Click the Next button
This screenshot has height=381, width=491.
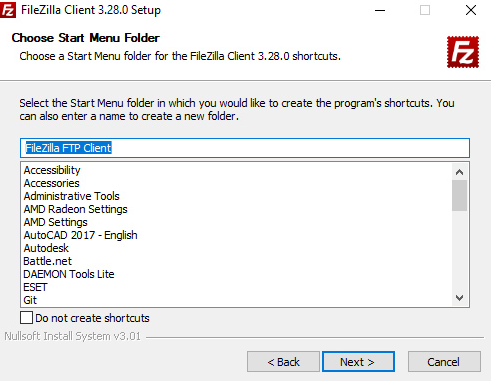(358, 361)
